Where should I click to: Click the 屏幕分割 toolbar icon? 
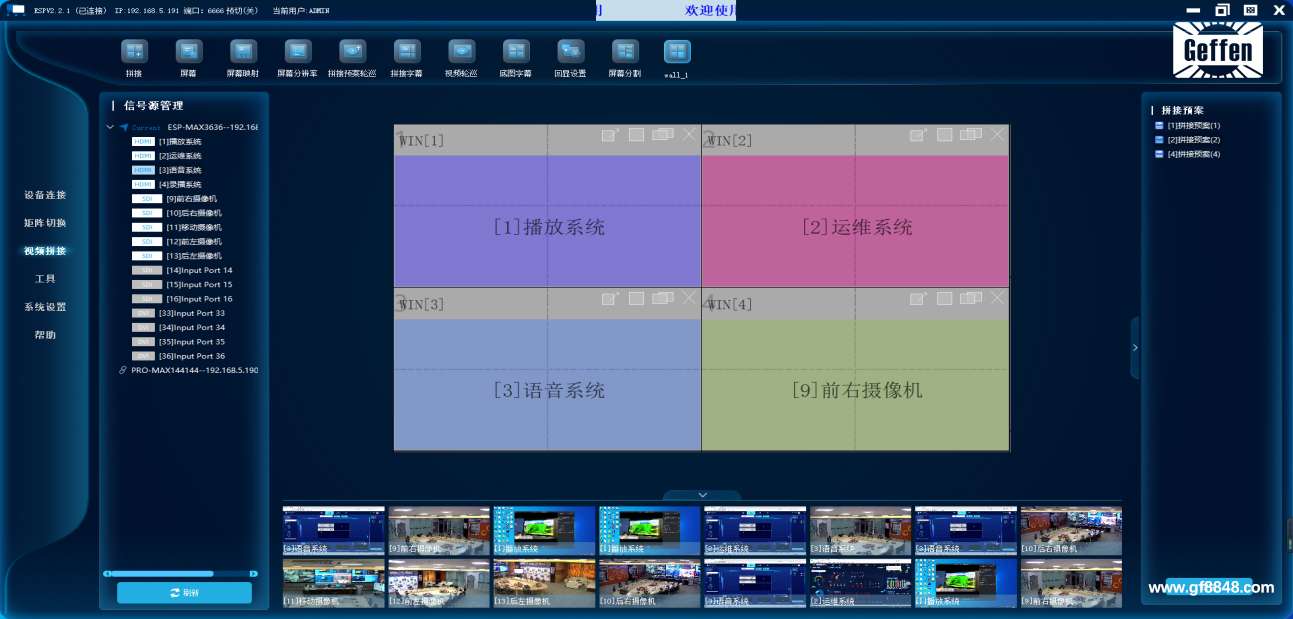[625, 52]
